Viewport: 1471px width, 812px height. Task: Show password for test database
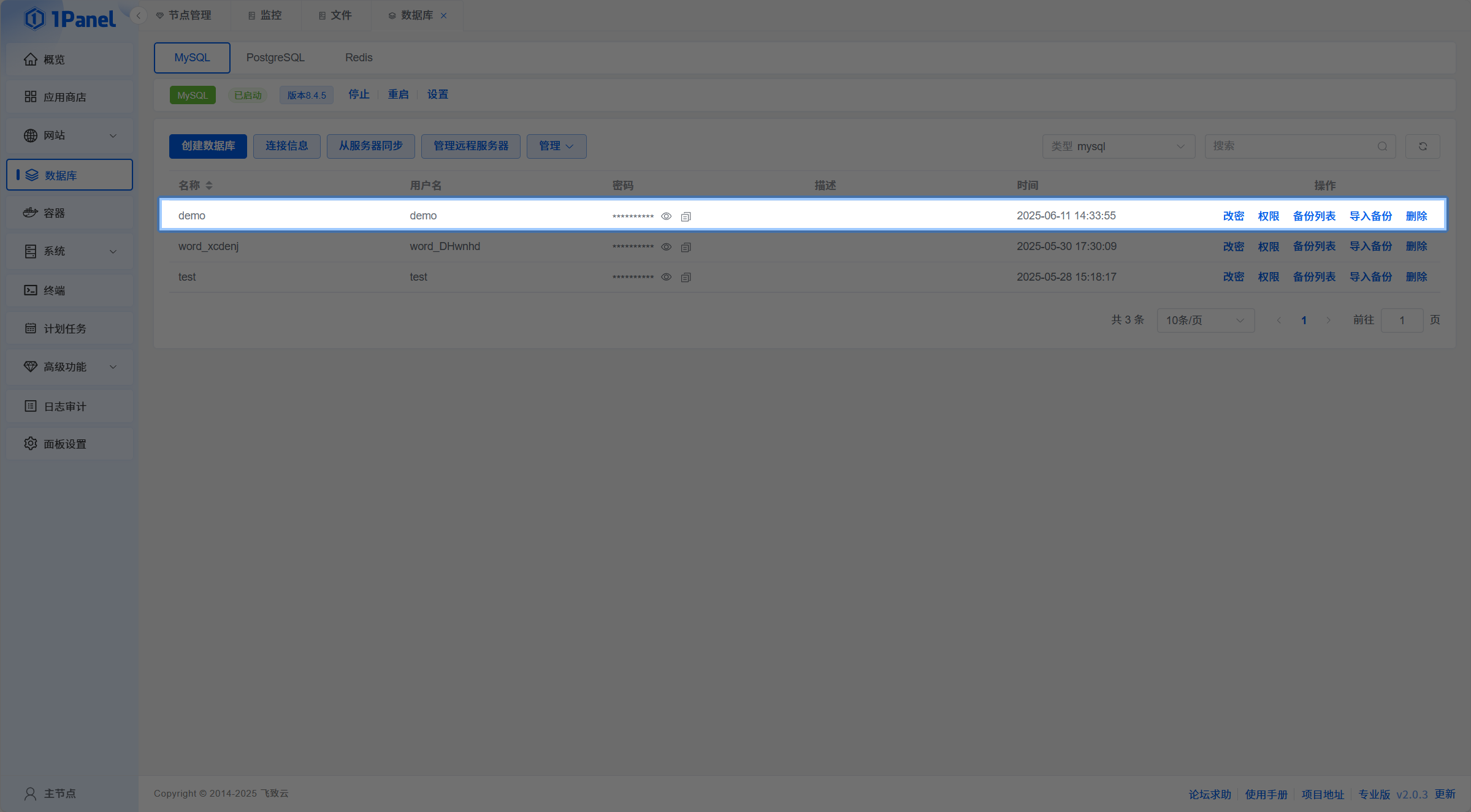666,277
